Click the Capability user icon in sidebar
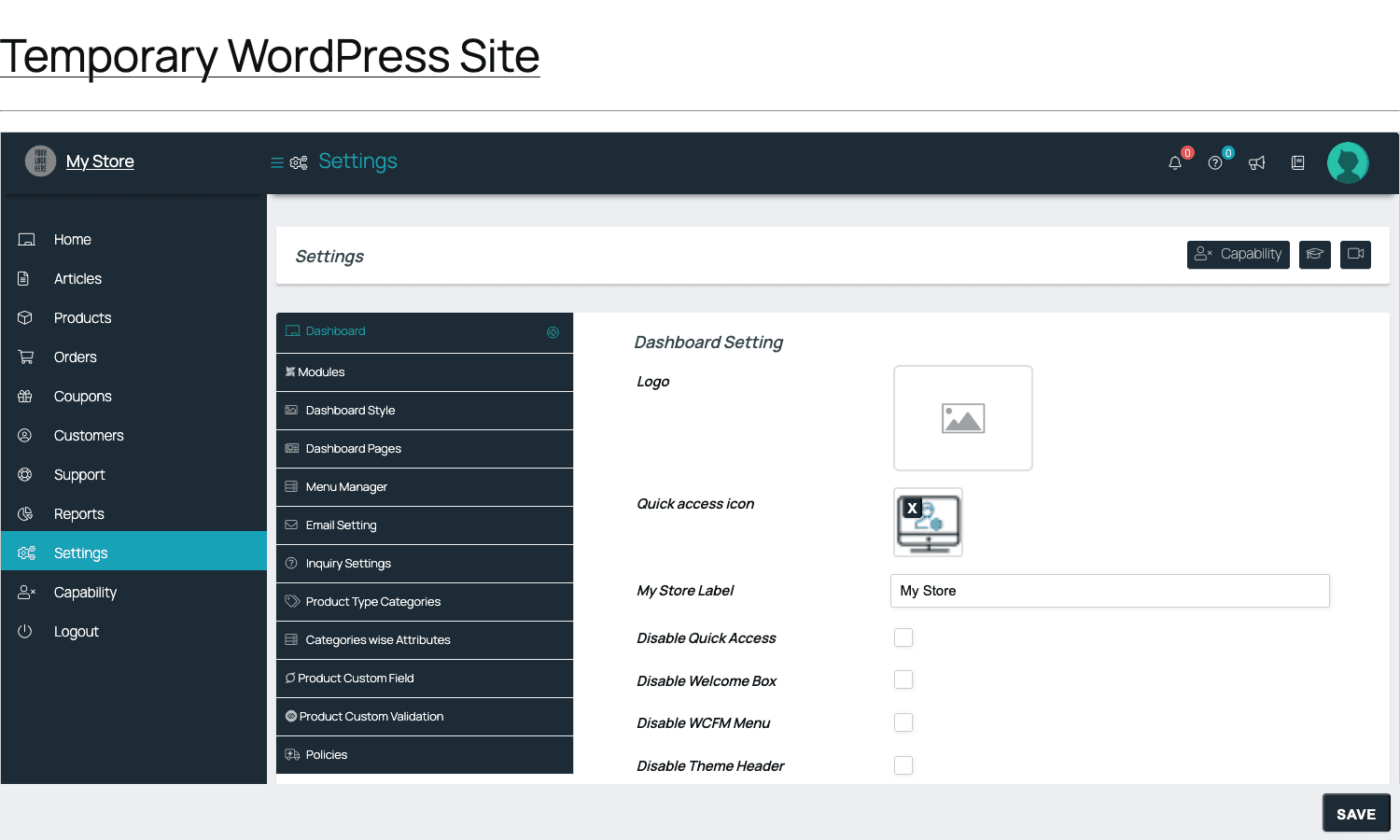The height and width of the screenshot is (840, 1400). pyautogui.click(x=27, y=593)
